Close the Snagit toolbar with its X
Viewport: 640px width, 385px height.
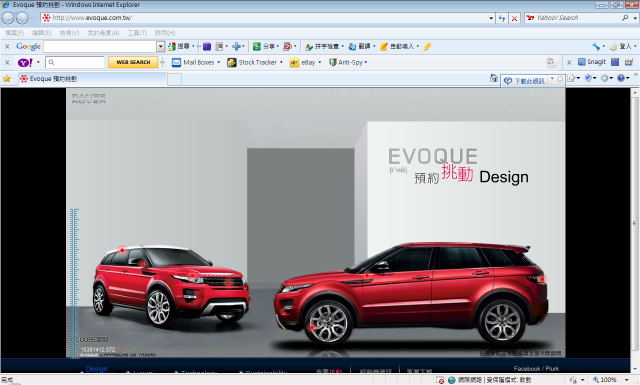569,62
